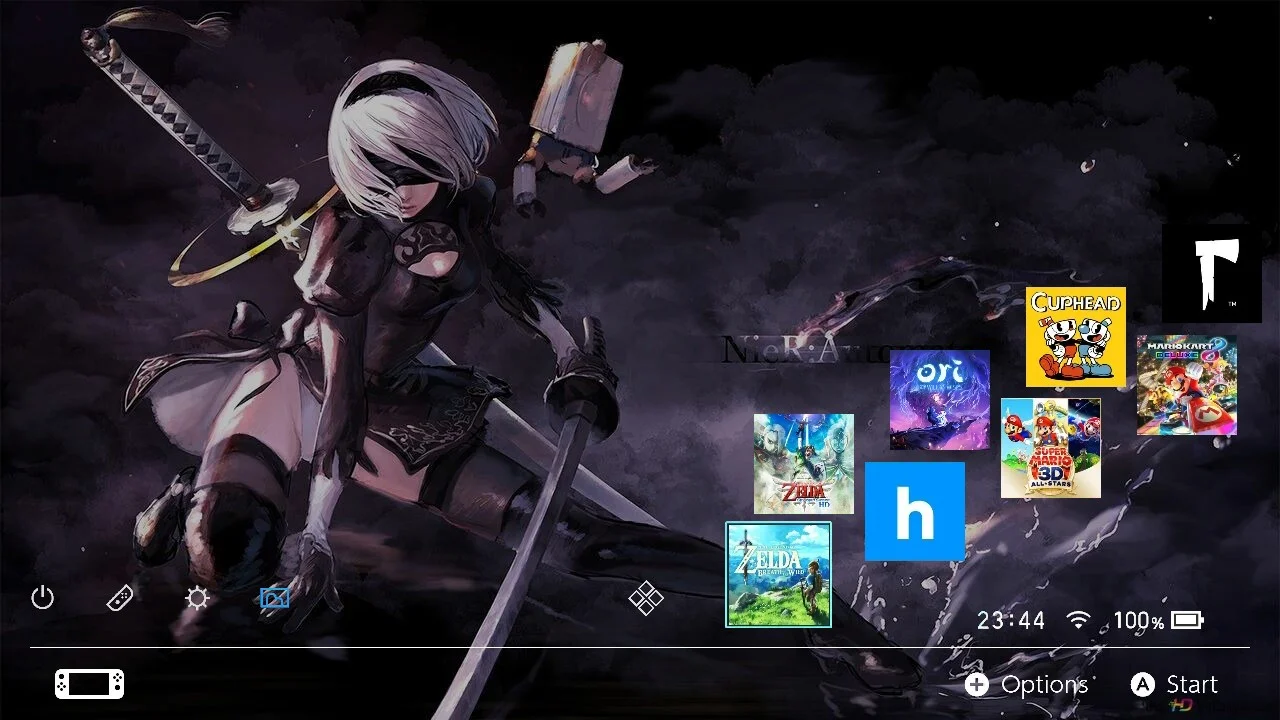Open the Album with the highlighted photo icon
Viewport: 1280px width, 720px height.
point(274,597)
